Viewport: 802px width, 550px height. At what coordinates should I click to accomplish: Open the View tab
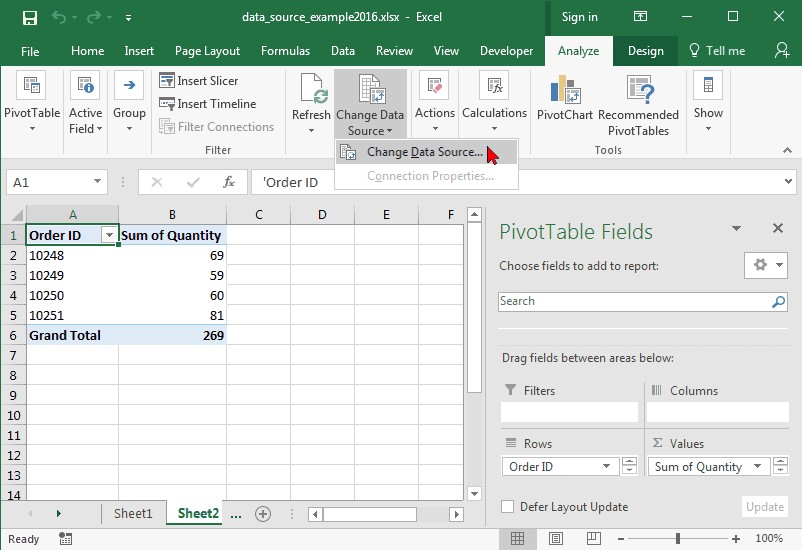coord(446,51)
